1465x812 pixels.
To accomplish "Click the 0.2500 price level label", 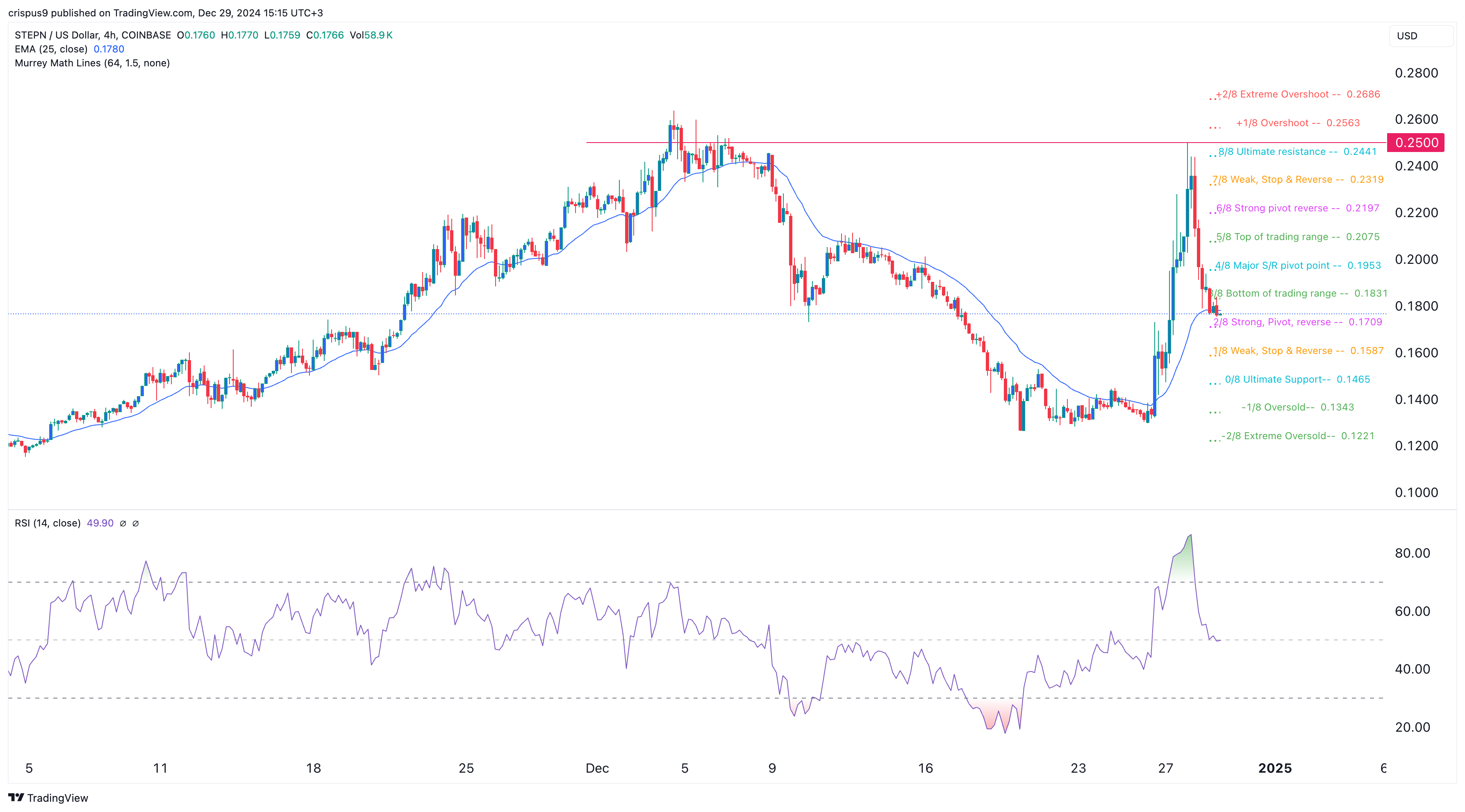I will [1415, 143].
